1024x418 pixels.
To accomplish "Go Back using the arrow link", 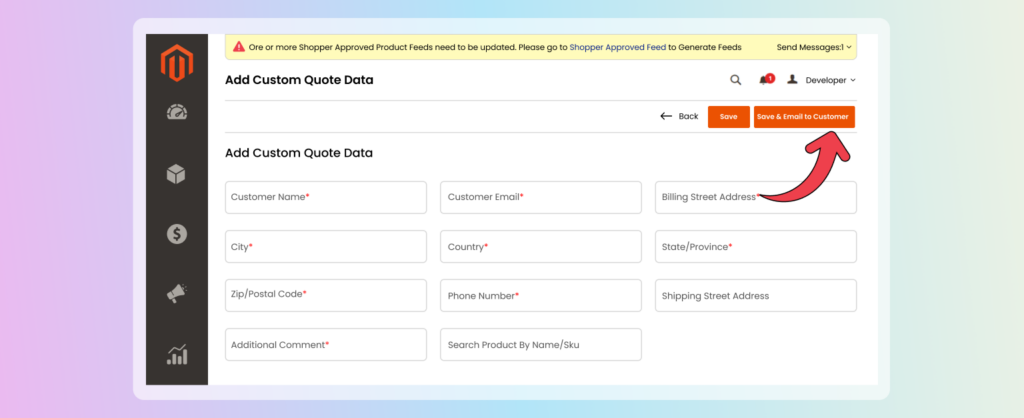I will (679, 117).
